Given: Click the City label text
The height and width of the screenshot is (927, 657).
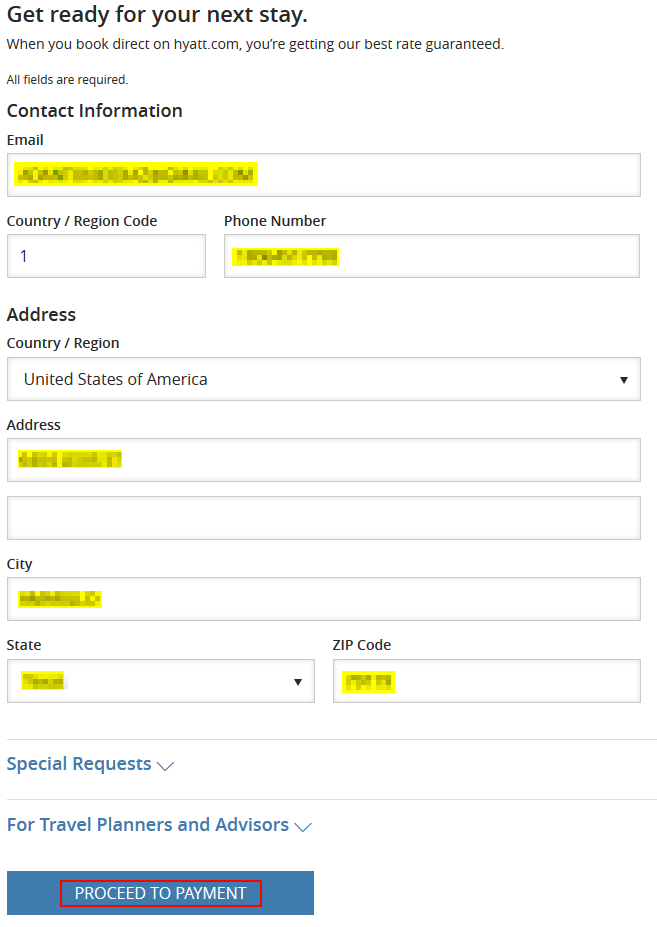Looking at the screenshot, I should [20, 564].
